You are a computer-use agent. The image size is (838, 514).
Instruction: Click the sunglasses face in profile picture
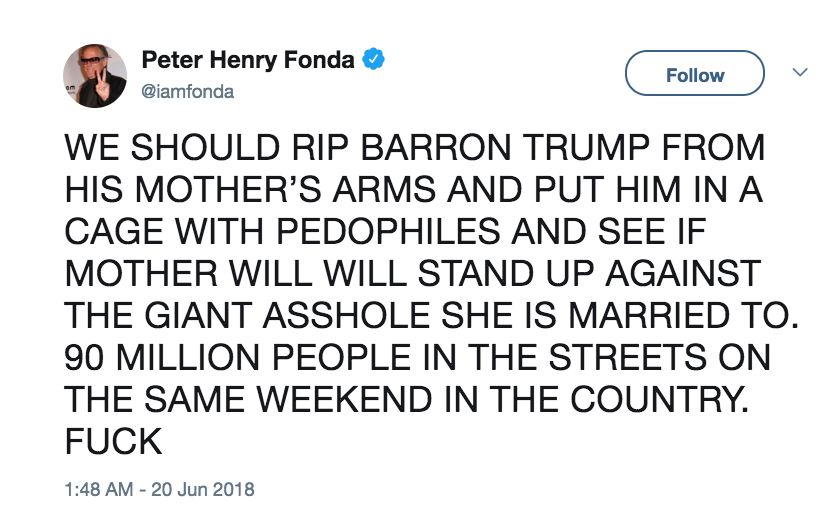click(92, 60)
